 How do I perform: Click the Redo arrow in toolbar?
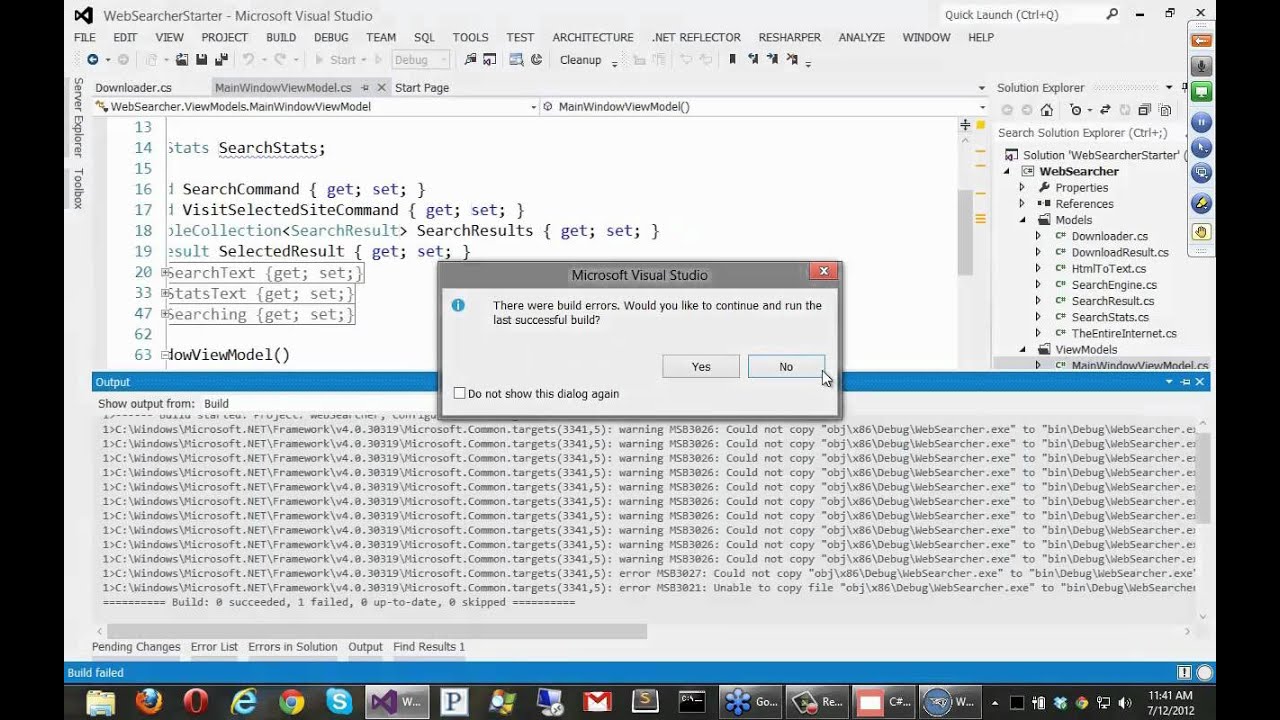[280, 60]
